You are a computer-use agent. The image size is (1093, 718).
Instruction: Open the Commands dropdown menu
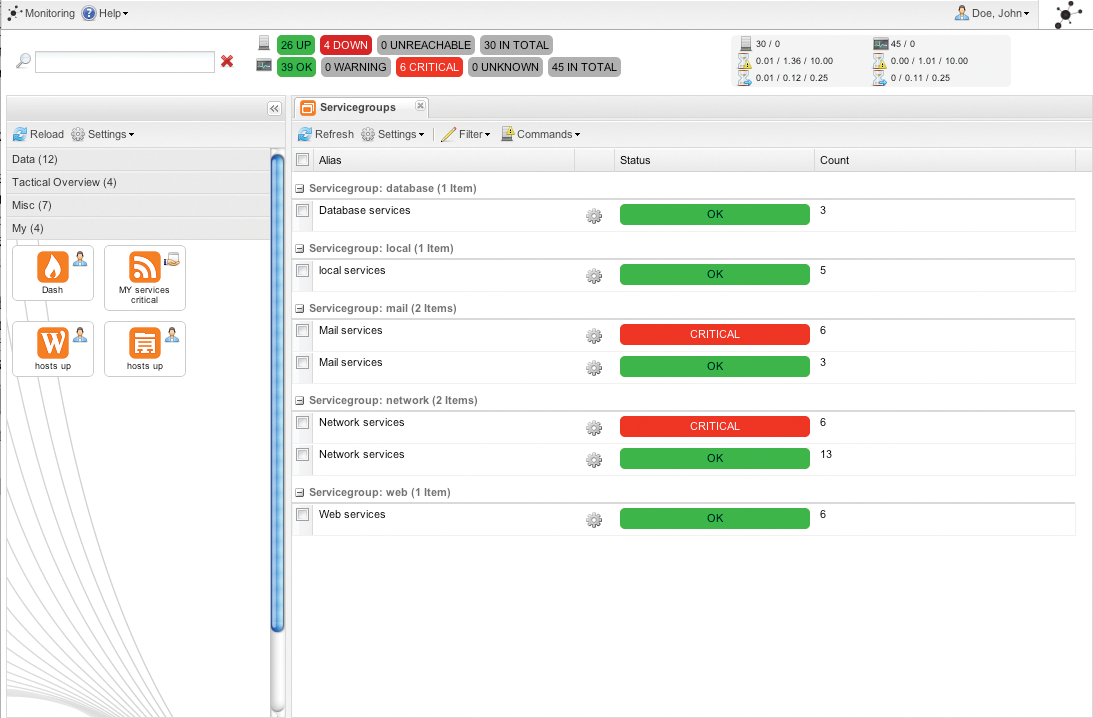[541, 134]
